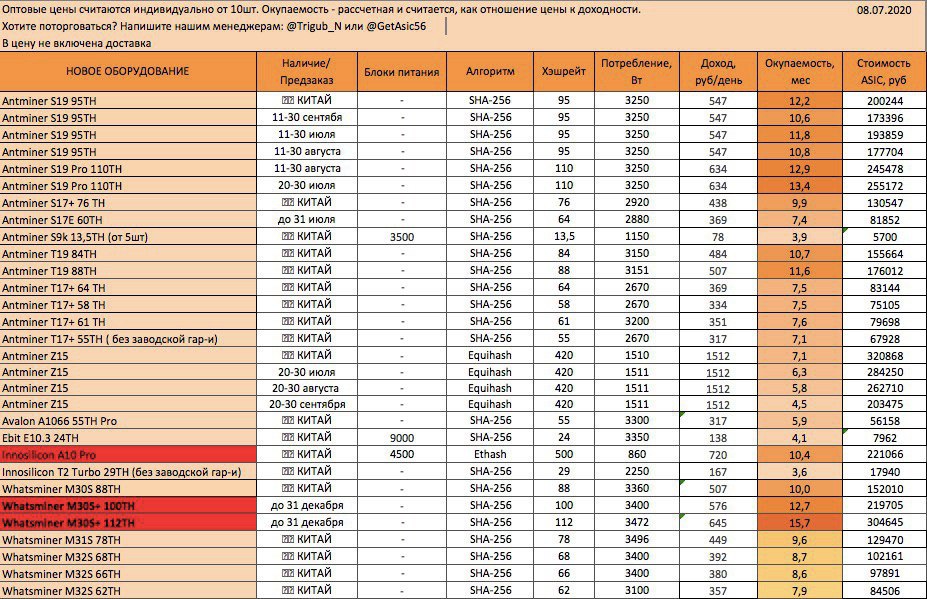927x599 pixels.
Task: Click payback cell 12,2
Action: pos(799,101)
